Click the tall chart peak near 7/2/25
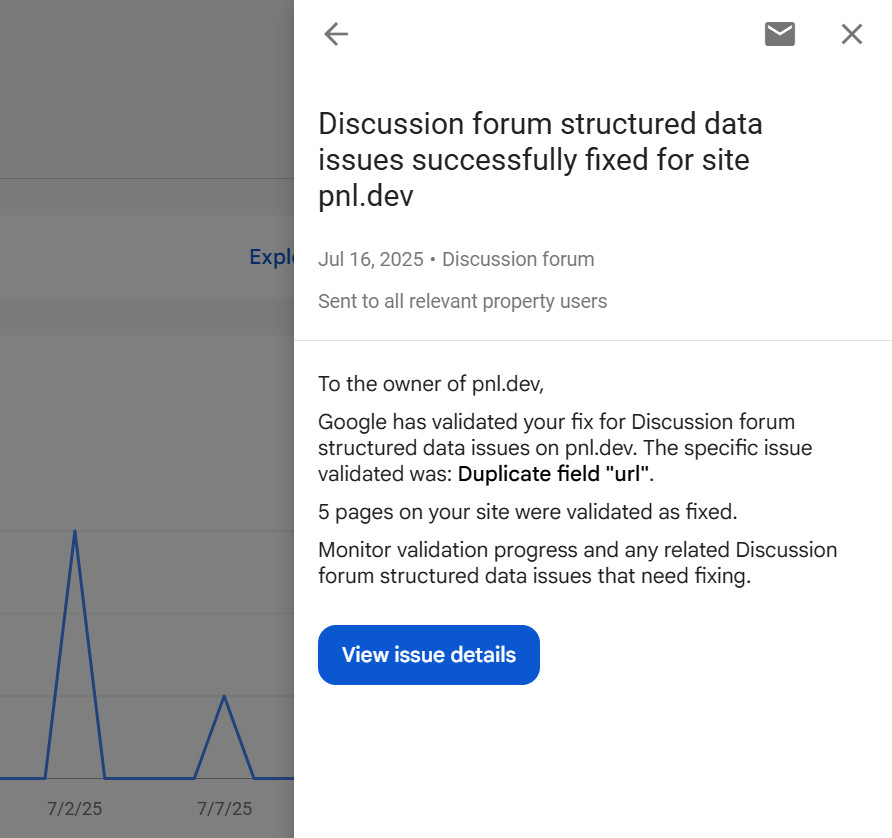The width and height of the screenshot is (892, 838). pos(75,531)
